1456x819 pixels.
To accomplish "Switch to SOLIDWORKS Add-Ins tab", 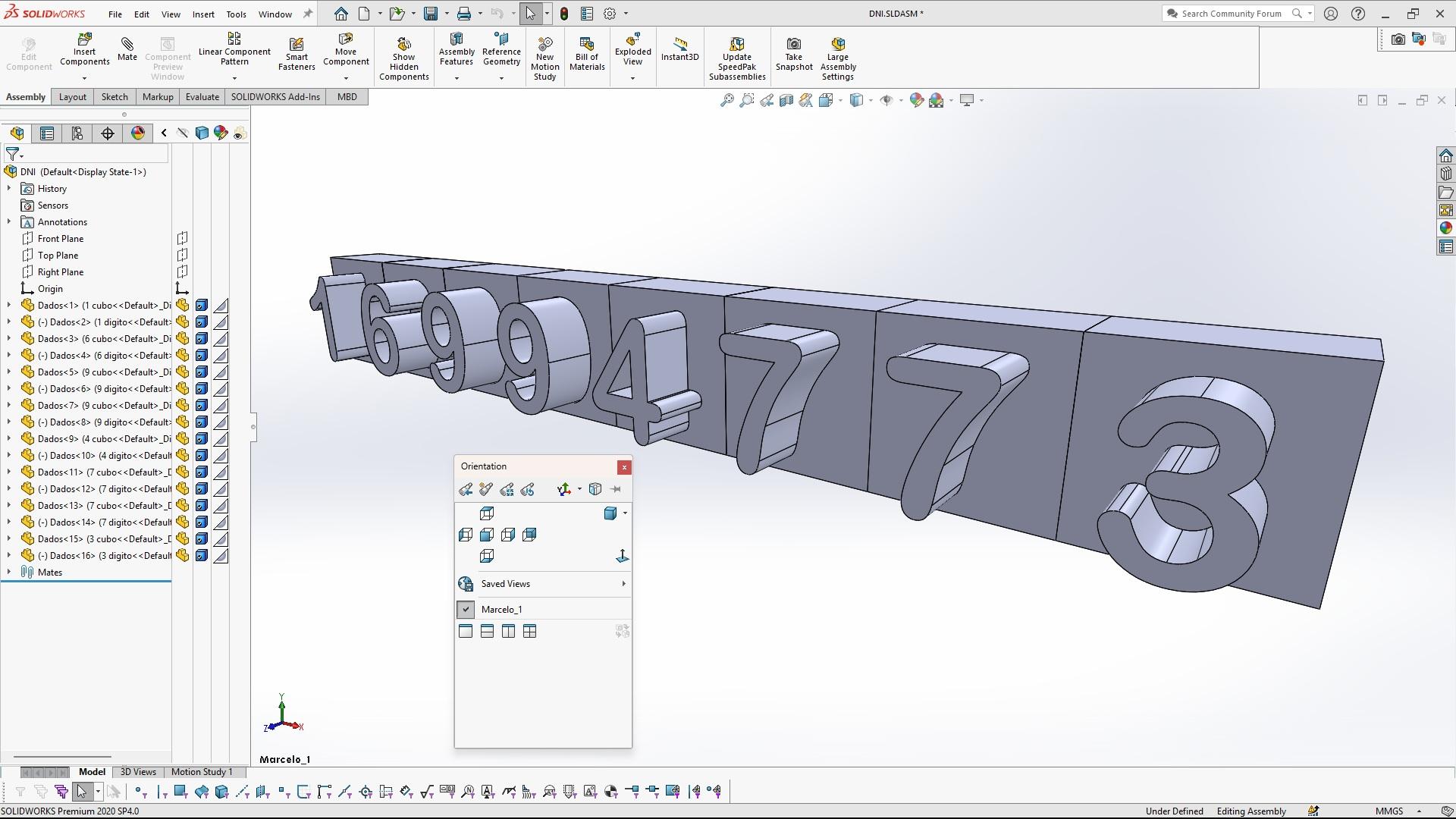I will (275, 97).
